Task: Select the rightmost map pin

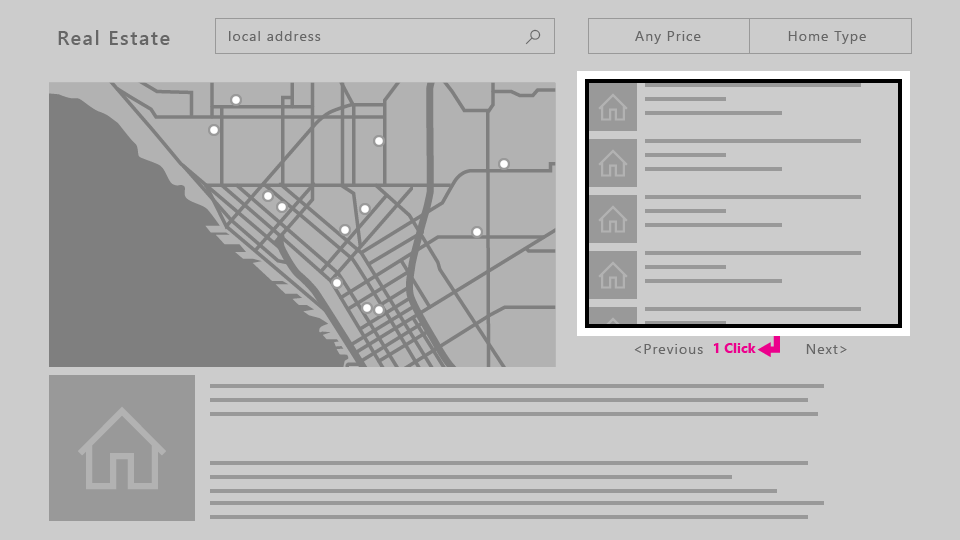Action: coord(504,164)
